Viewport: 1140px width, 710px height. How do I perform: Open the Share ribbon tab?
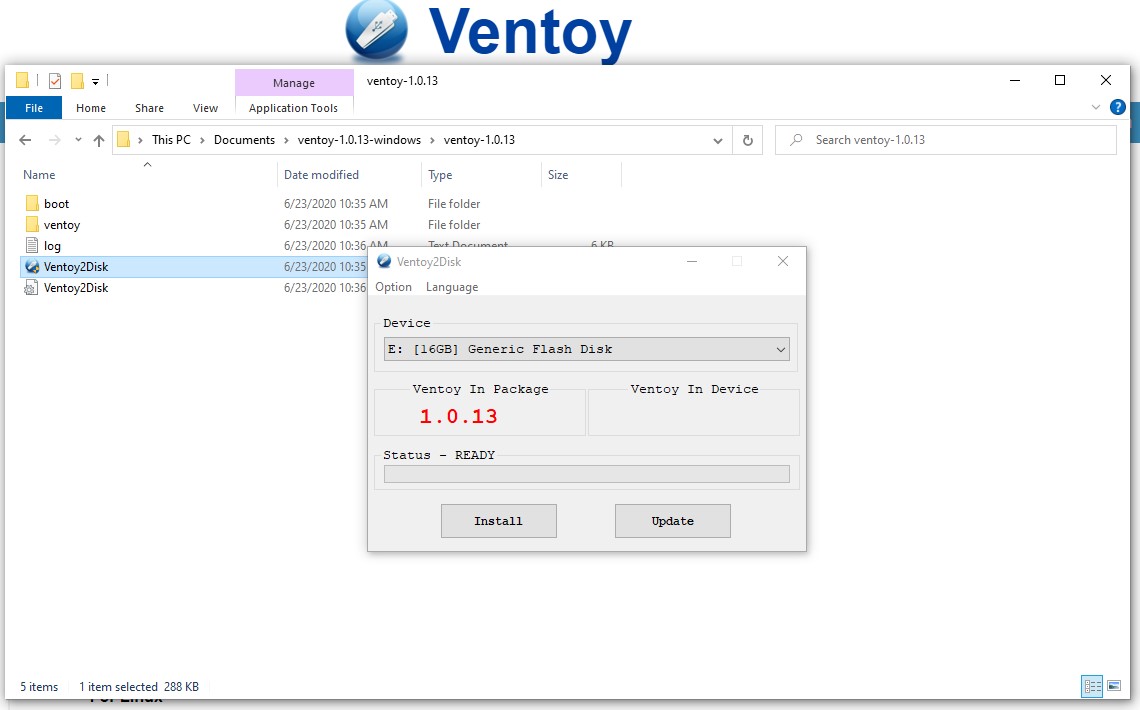pyautogui.click(x=149, y=108)
